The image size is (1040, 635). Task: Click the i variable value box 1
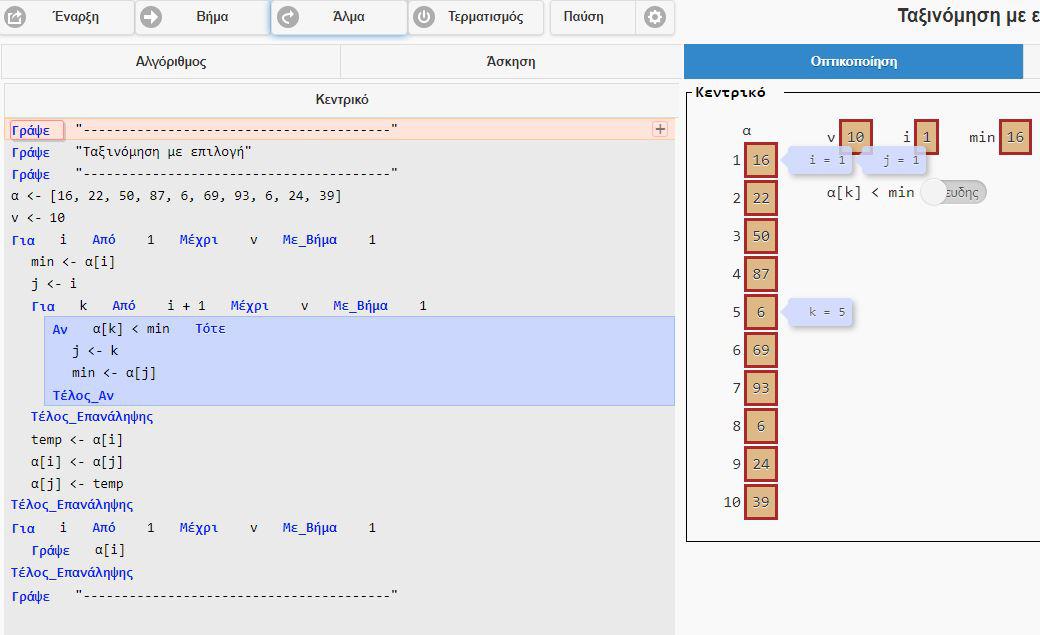927,137
